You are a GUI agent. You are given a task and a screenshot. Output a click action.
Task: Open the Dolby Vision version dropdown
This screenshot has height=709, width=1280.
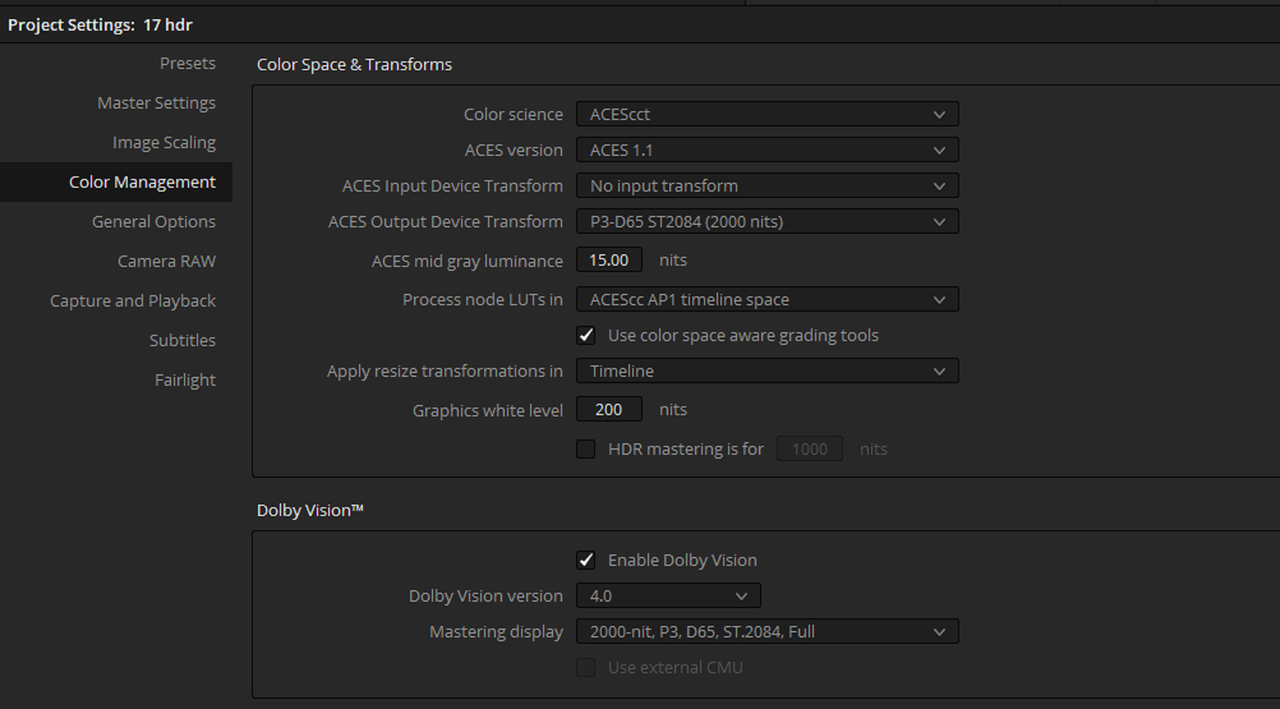pos(668,595)
